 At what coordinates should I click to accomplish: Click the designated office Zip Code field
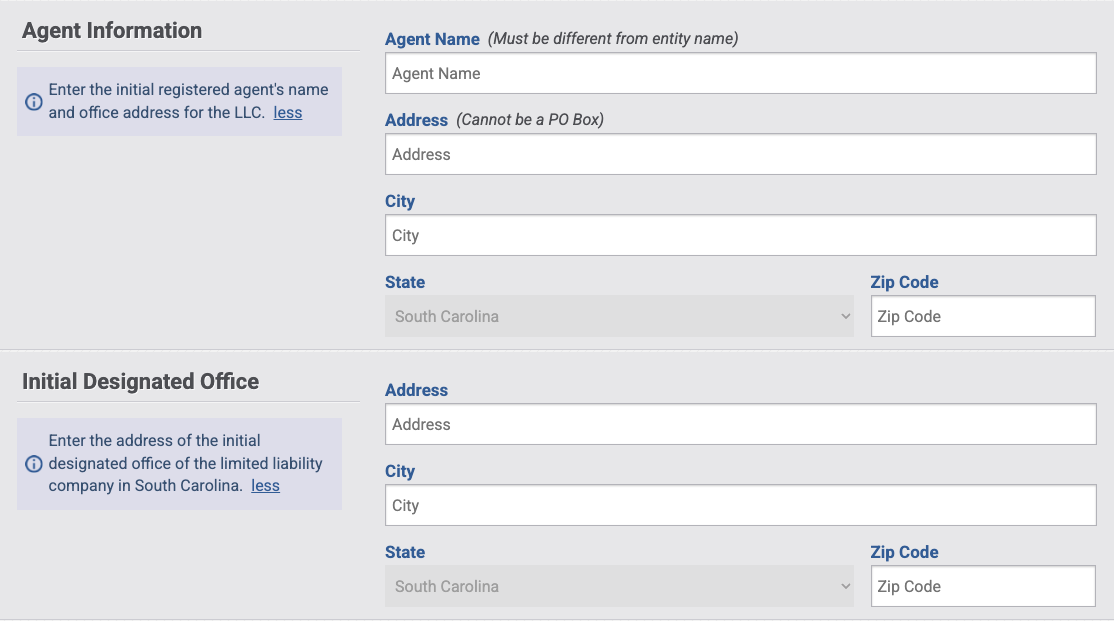(x=983, y=586)
